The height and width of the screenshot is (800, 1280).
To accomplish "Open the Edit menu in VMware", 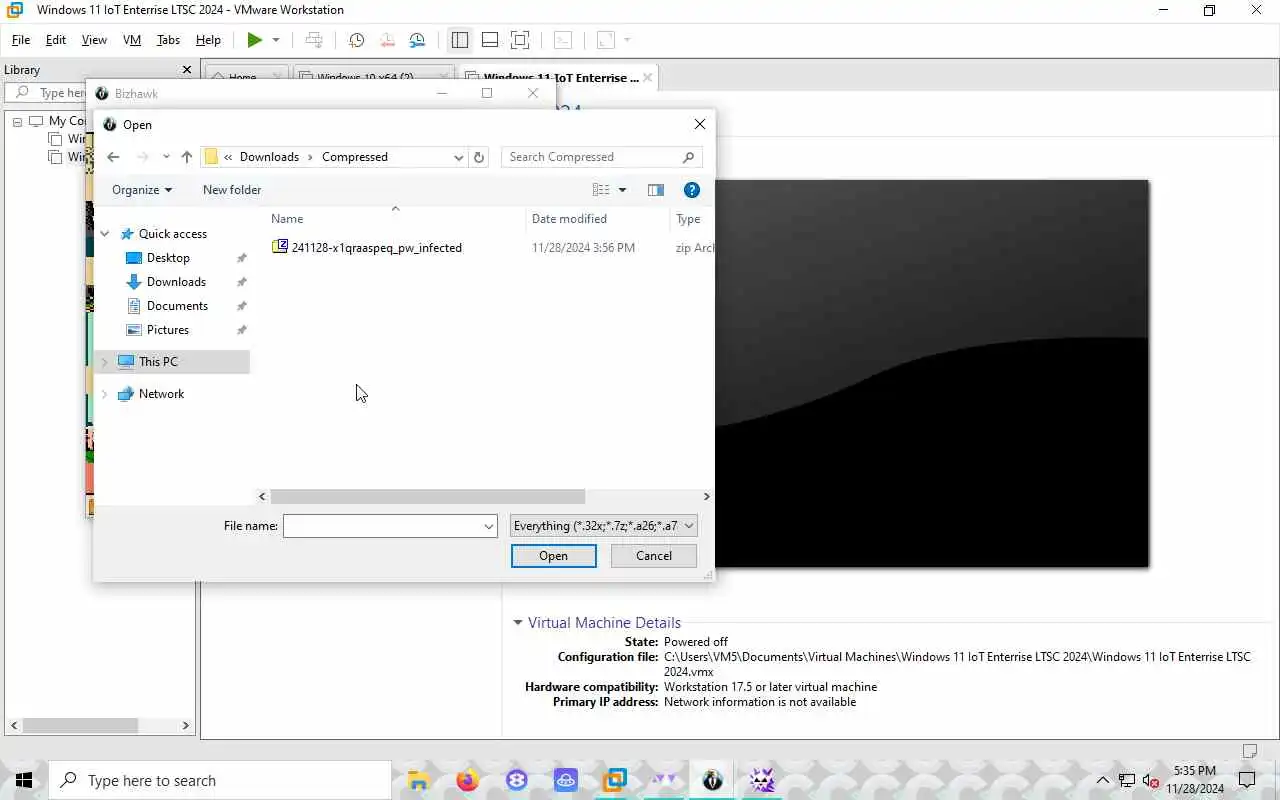I will (56, 40).
